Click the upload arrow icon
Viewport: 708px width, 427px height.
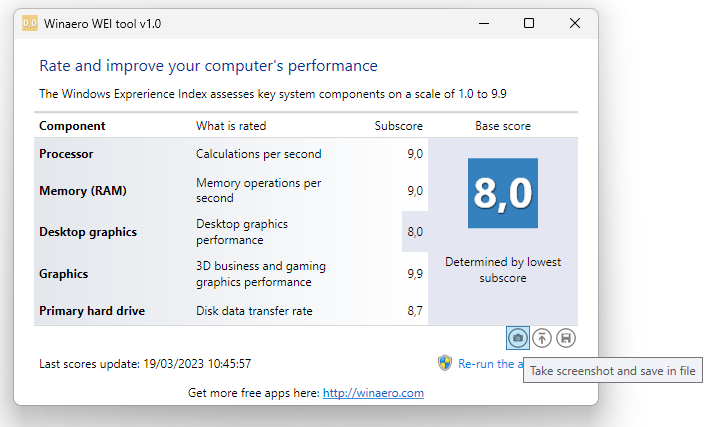tap(542, 338)
